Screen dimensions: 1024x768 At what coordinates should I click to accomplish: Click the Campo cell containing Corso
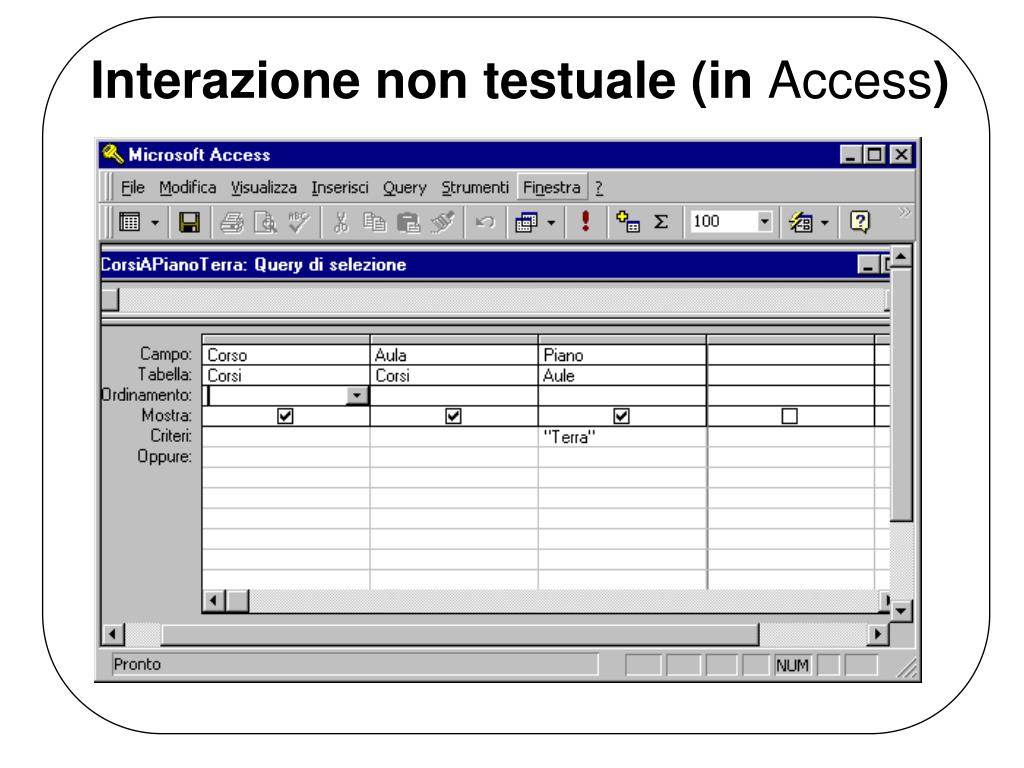[x=286, y=355]
